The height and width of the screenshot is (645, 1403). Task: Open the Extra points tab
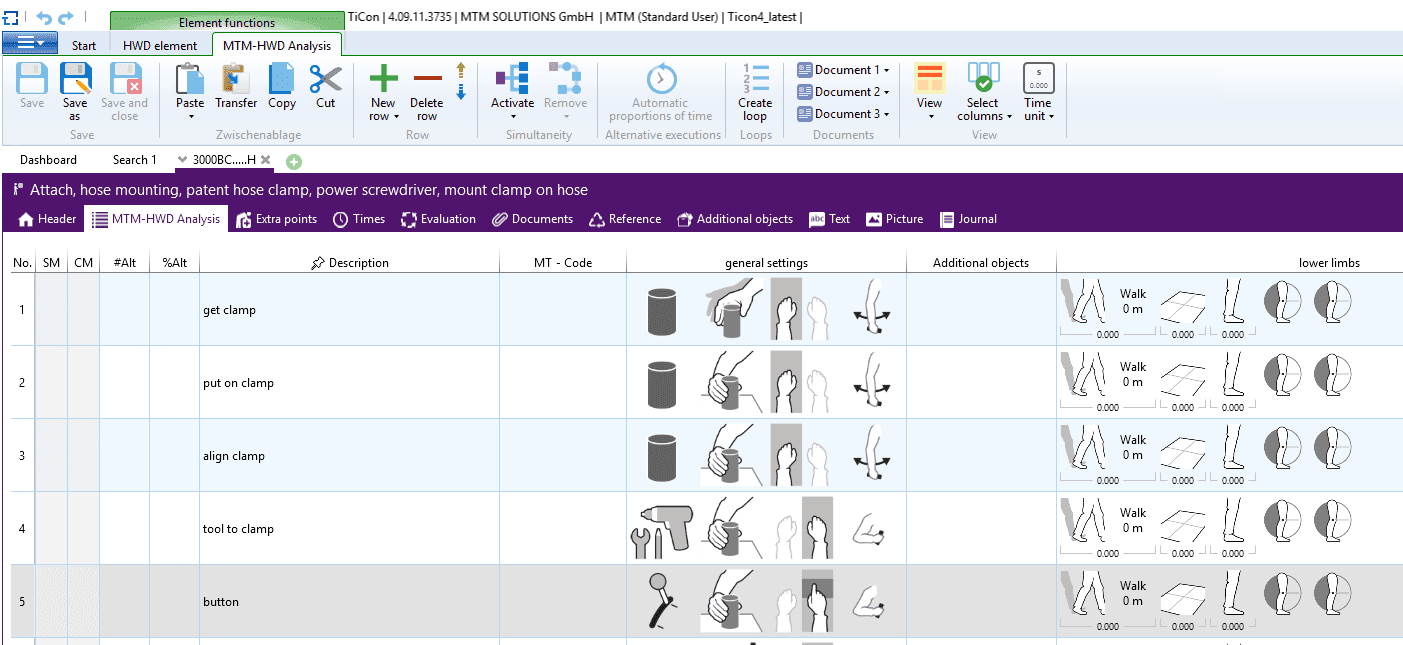click(x=277, y=219)
